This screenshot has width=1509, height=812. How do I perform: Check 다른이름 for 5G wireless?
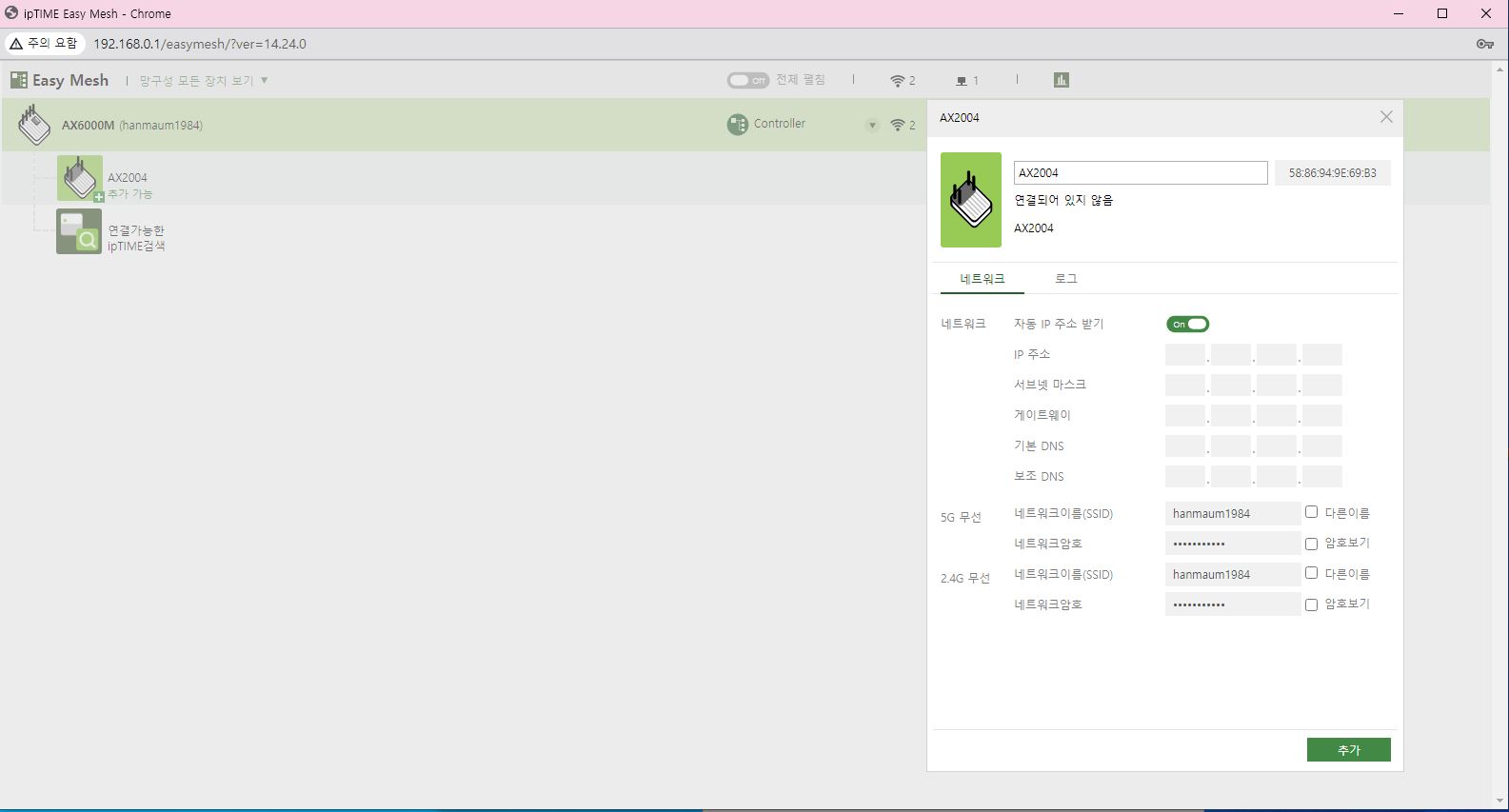1311,512
